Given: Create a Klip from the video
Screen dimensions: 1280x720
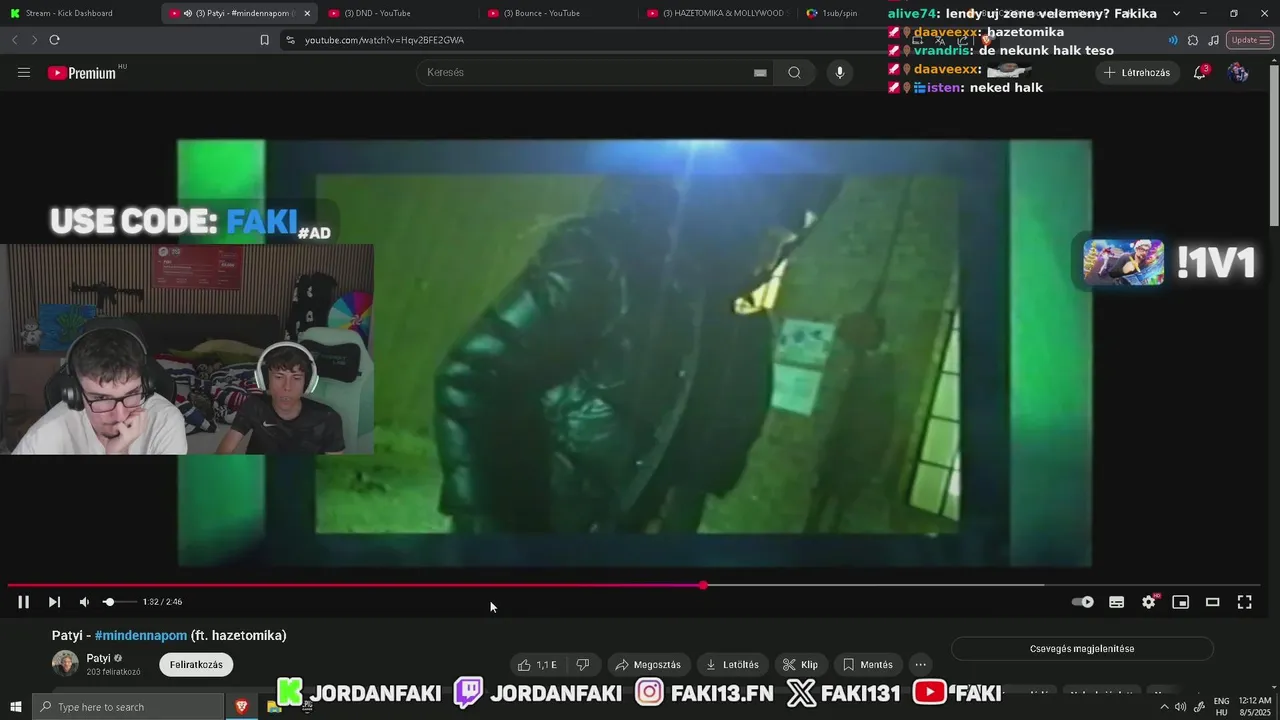Looking at the screenshot, I should point(801,664).
